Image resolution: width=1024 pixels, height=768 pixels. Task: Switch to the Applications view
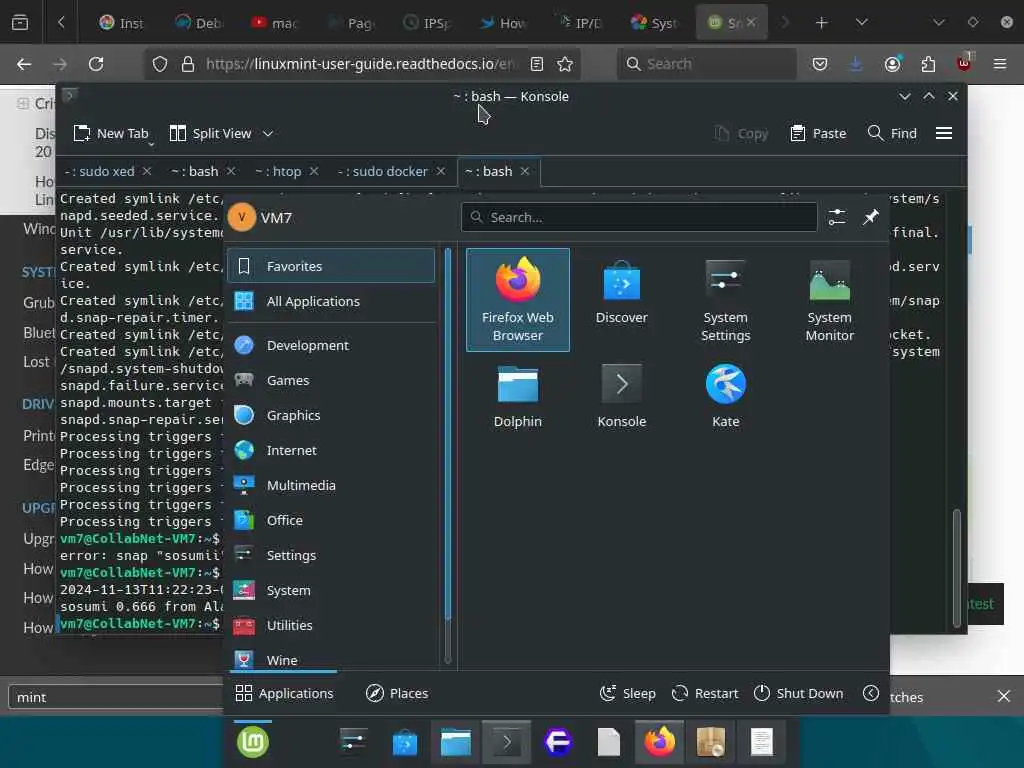coord(284,694)
